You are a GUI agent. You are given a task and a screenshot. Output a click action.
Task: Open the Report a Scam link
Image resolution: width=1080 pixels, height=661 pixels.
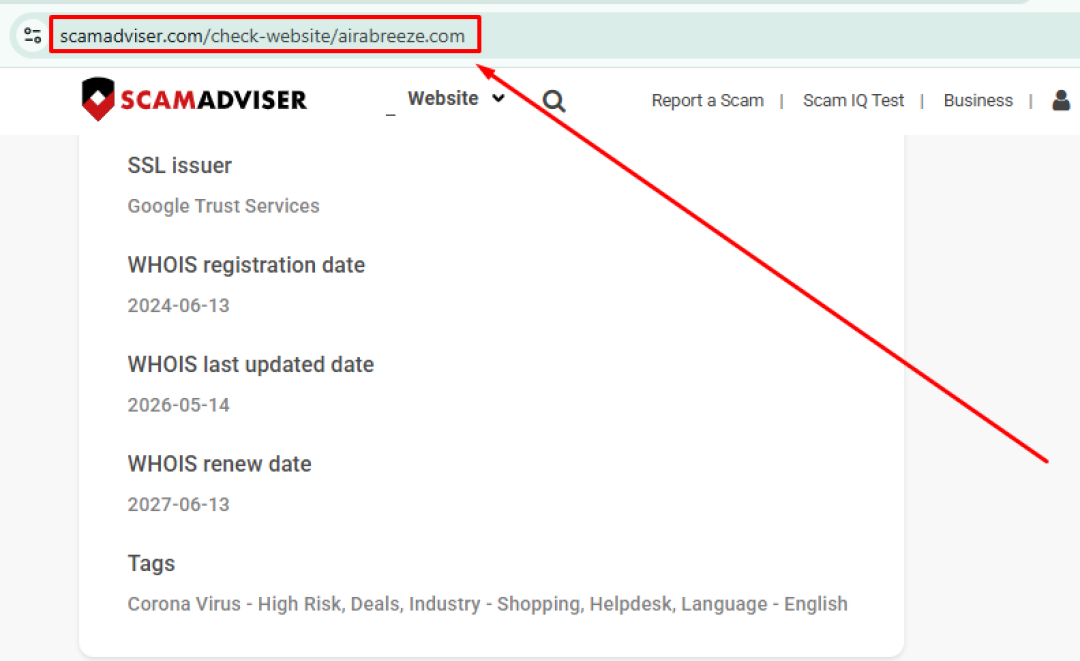tap(707, 101)
